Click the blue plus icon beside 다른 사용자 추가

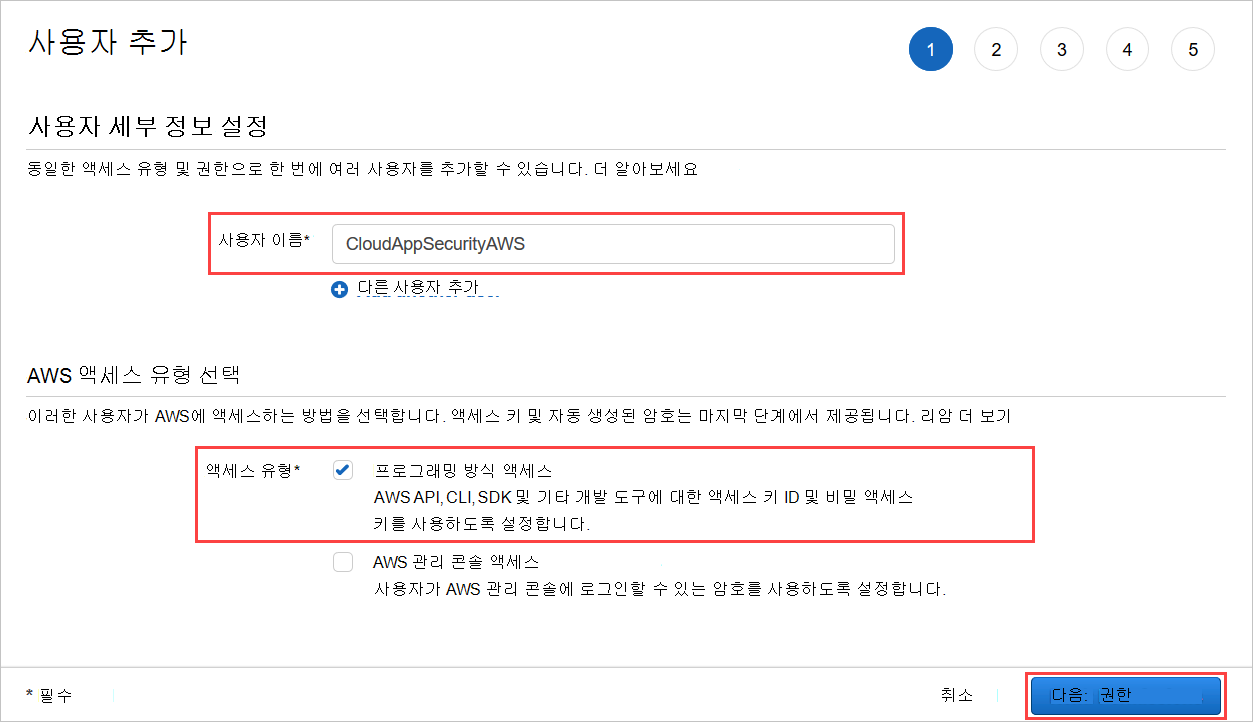coord(339,288)
